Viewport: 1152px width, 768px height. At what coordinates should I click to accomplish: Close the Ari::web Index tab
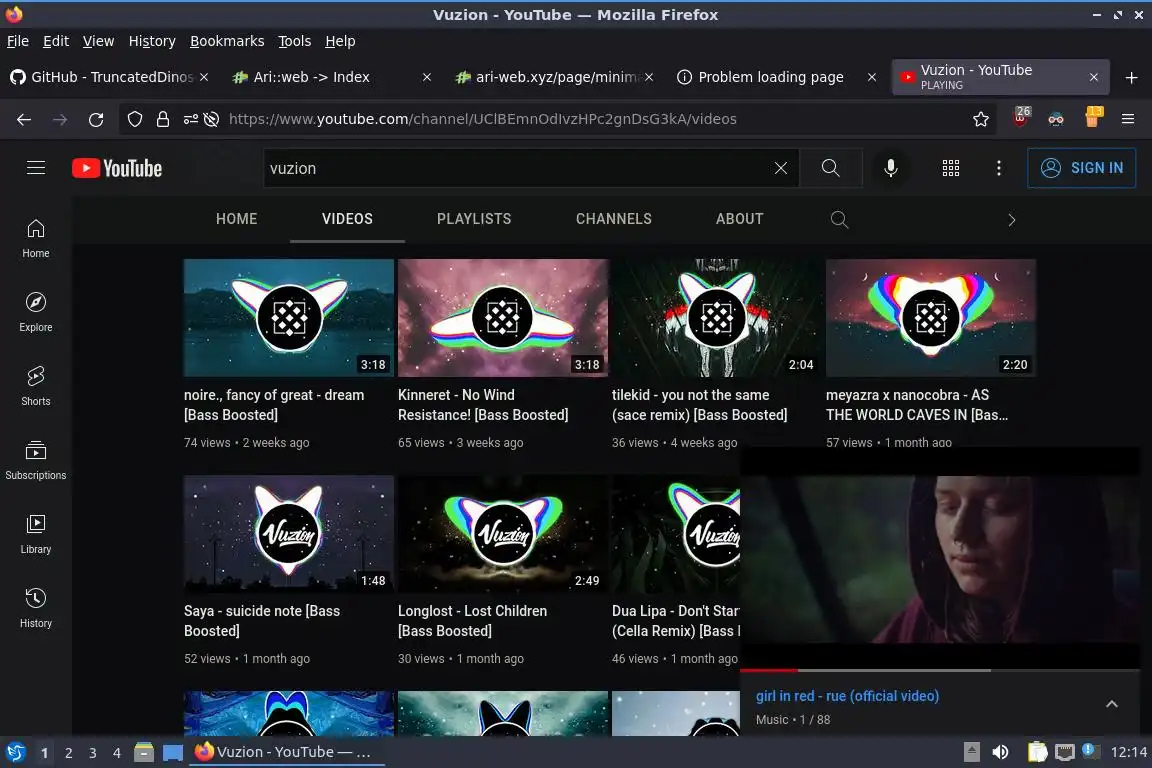[x=427, y=77]
